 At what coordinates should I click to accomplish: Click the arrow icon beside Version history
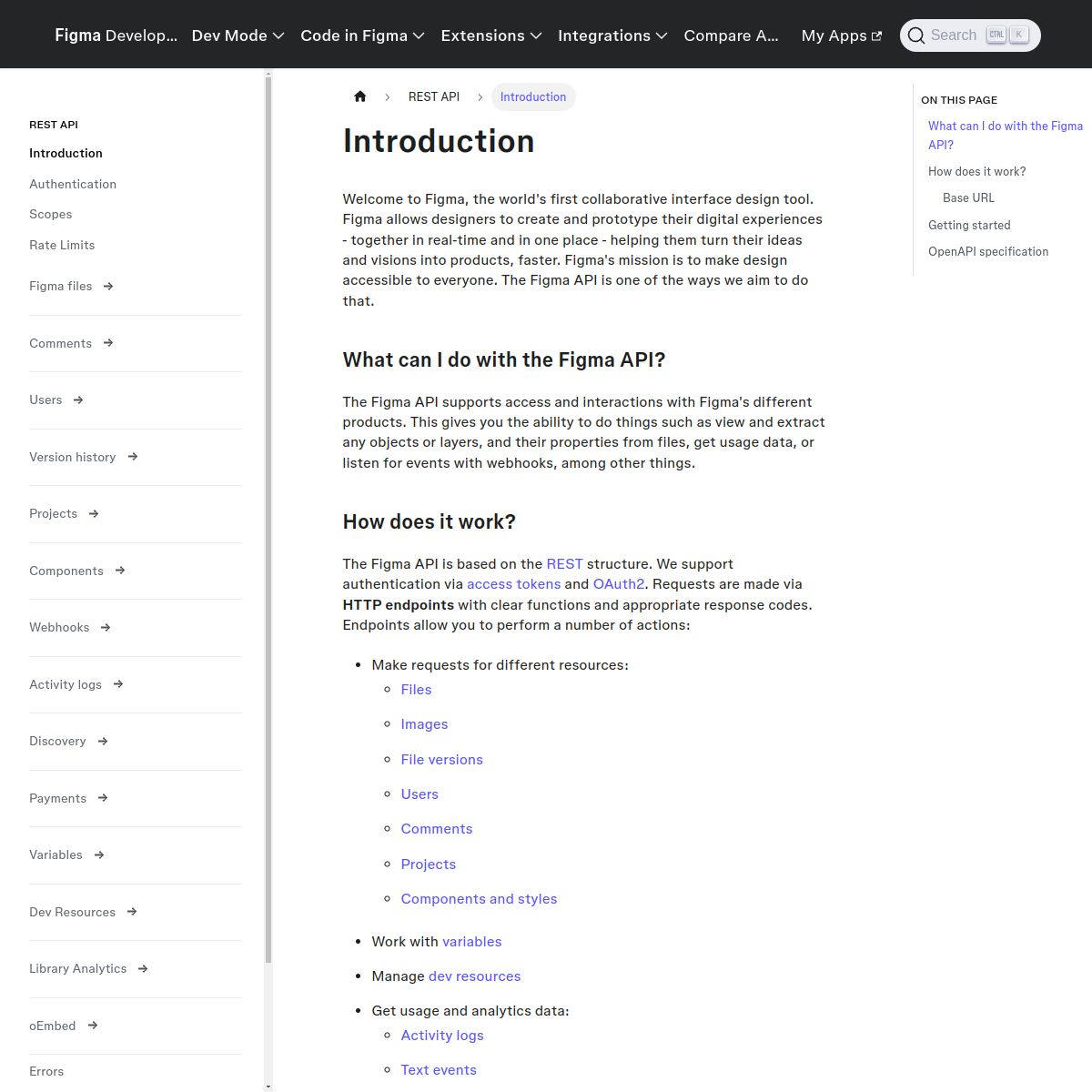133,457
